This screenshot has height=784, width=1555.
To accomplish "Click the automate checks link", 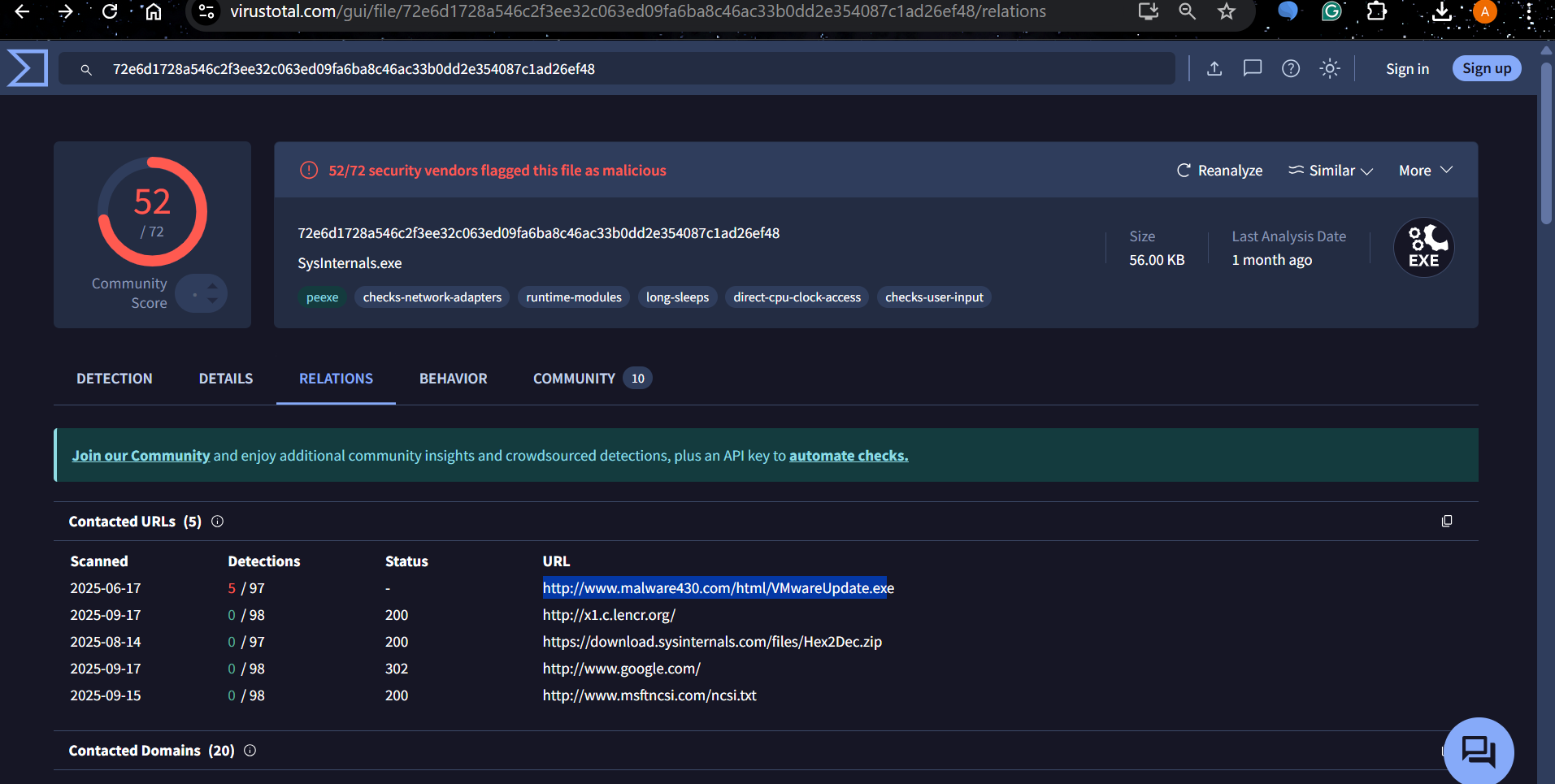I will click(x=849, y=456).
